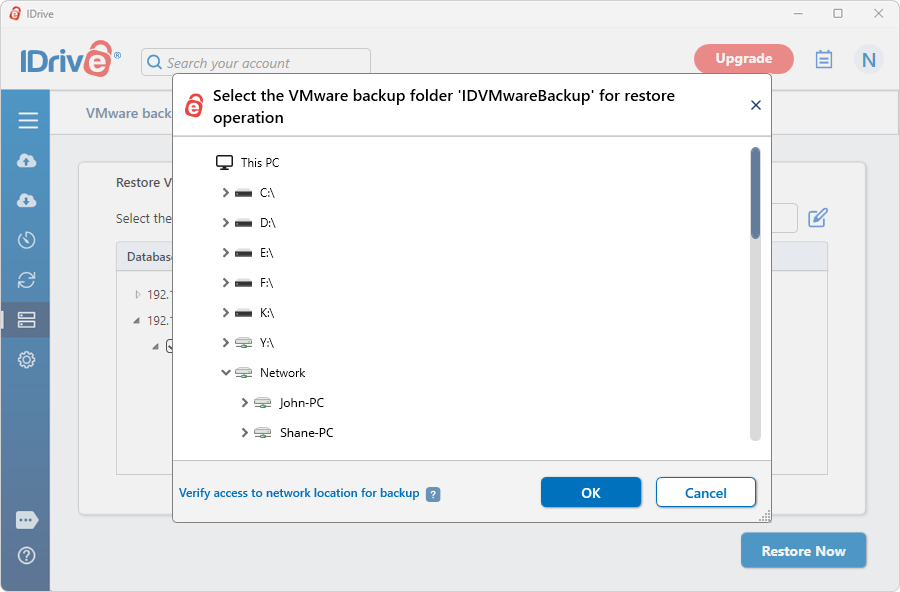The height and width of the screenshot is (592, 900).
Task: Expand the John-PC network node
Action: click(245, 403)
